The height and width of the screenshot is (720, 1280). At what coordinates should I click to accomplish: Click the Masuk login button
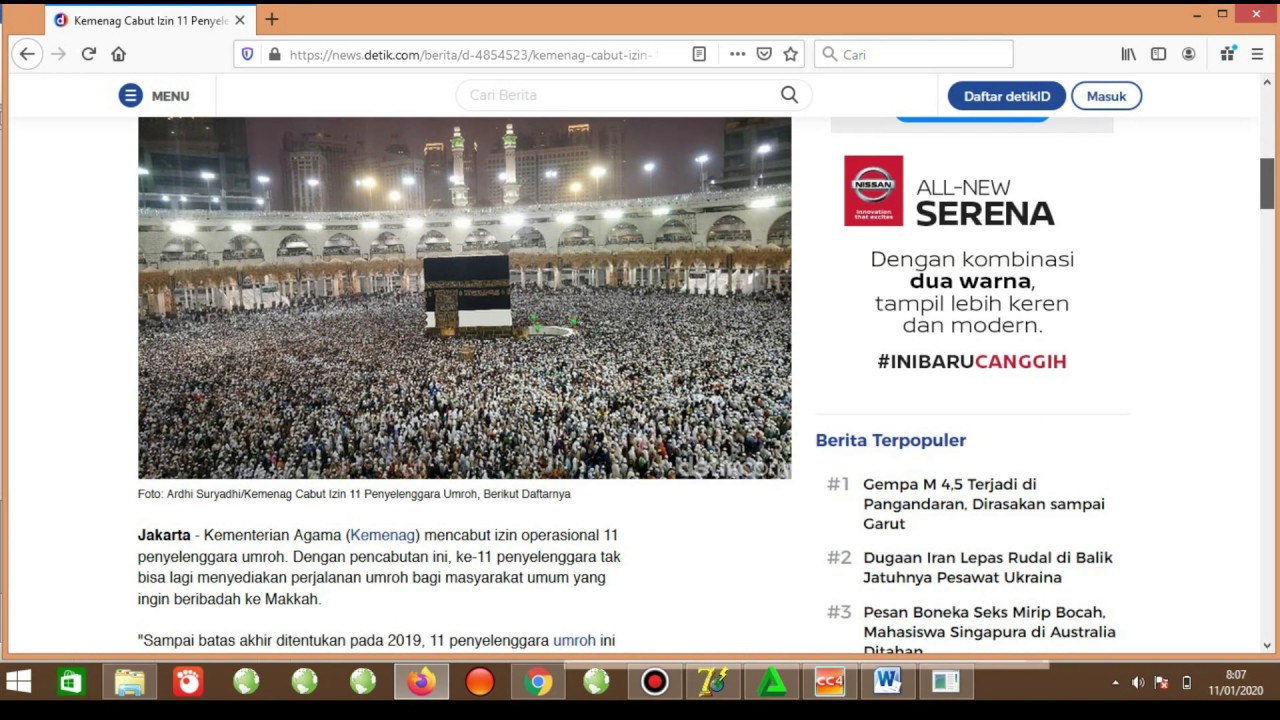pyautogui.click(x=1106, y=96)
